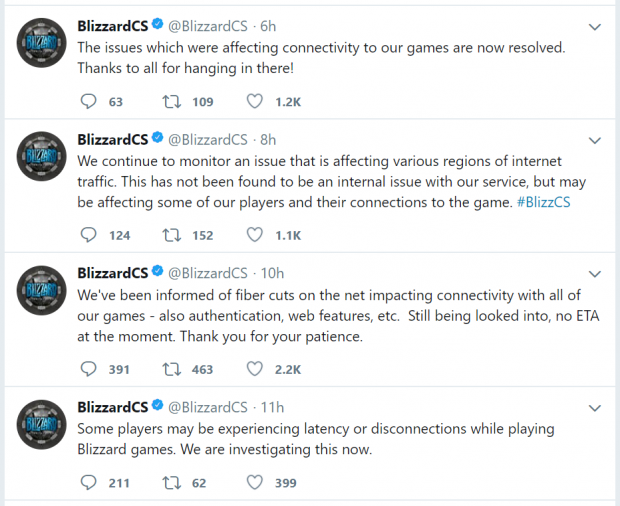This screenshot has width=620, height=506.
Task: Open options chevron on the 6h tweet
Action: (x=595, y=26)
